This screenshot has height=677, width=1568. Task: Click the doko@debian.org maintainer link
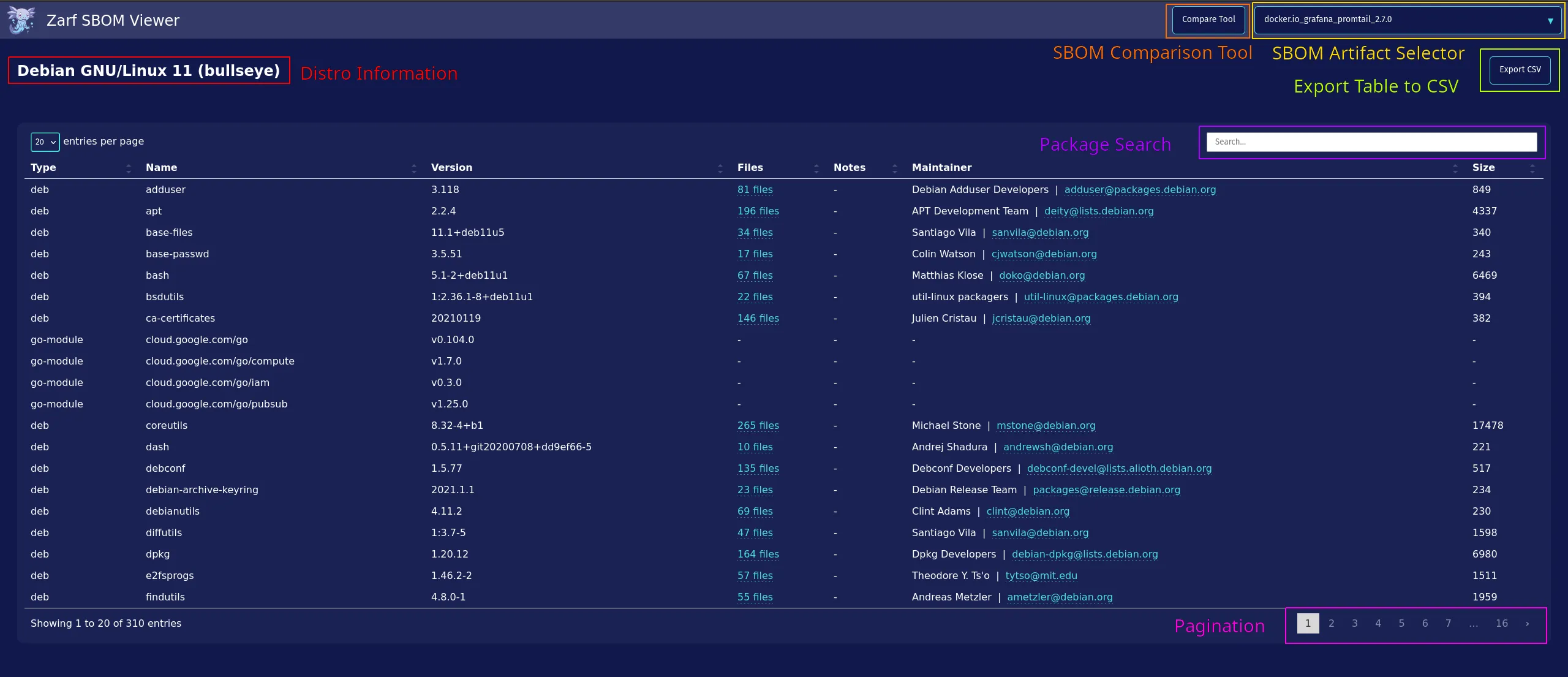pyautogui.click(x=1042, y=275)
